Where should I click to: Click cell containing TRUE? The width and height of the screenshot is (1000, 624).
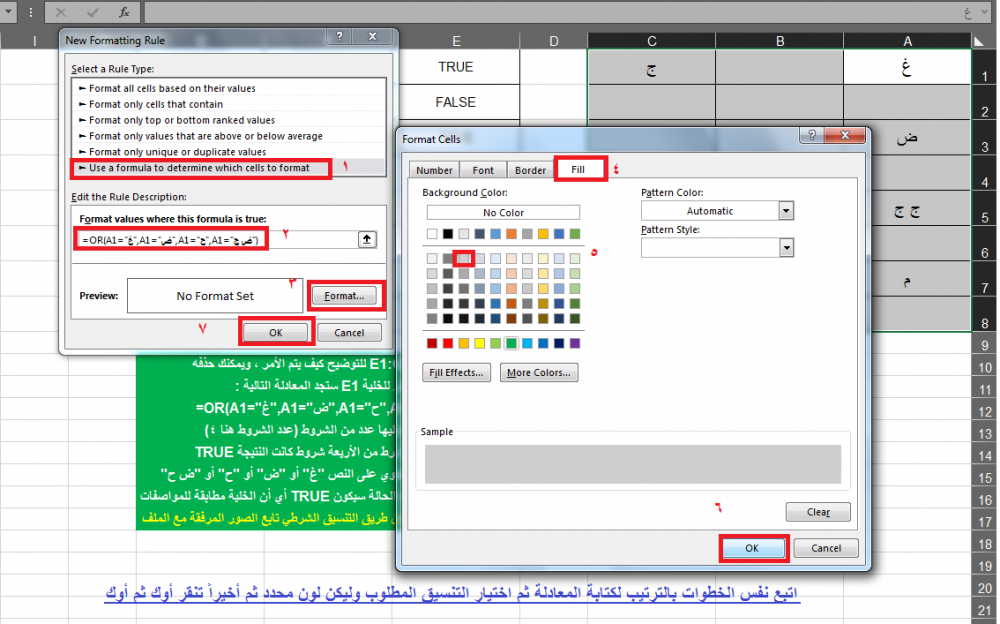click(x=455, y=67)
